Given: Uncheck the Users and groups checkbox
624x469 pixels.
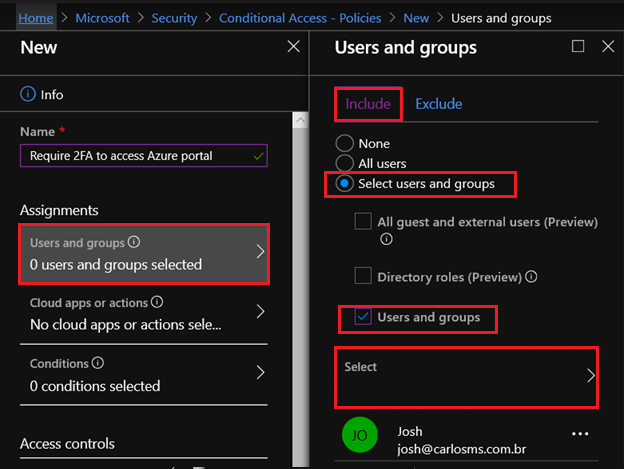Looking at the screenshot, I should tap(363, 317).
